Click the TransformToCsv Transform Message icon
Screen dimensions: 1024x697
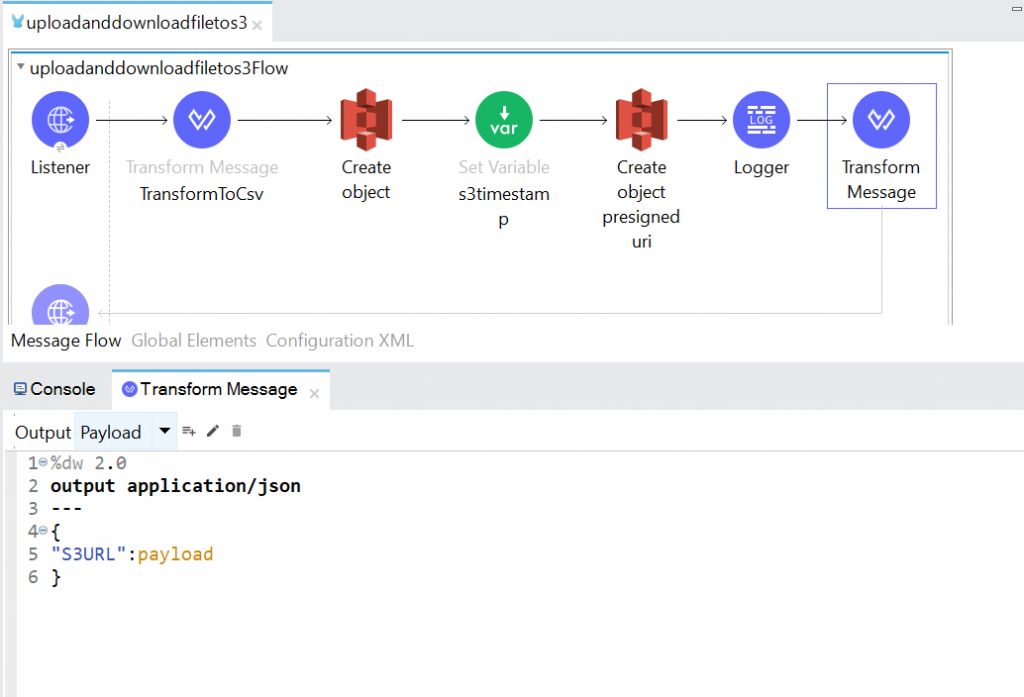(x=202, y=119)
